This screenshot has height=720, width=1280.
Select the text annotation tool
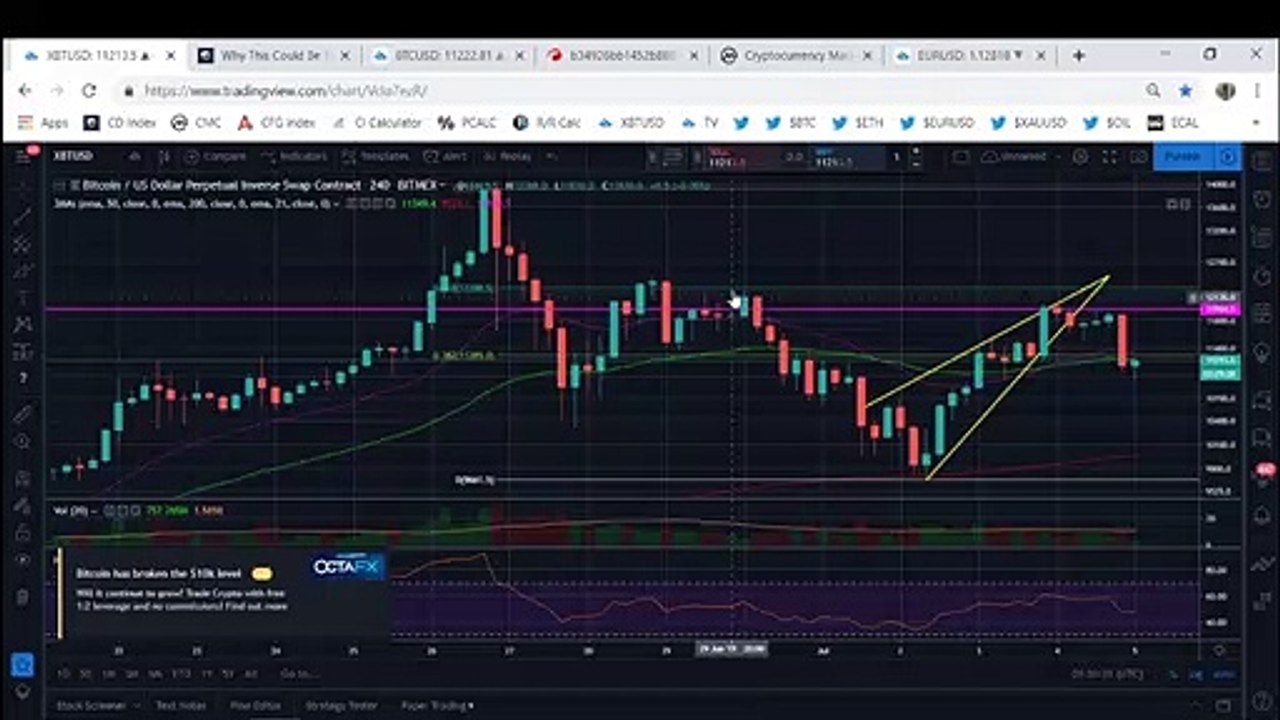click(x=22, y=297)
